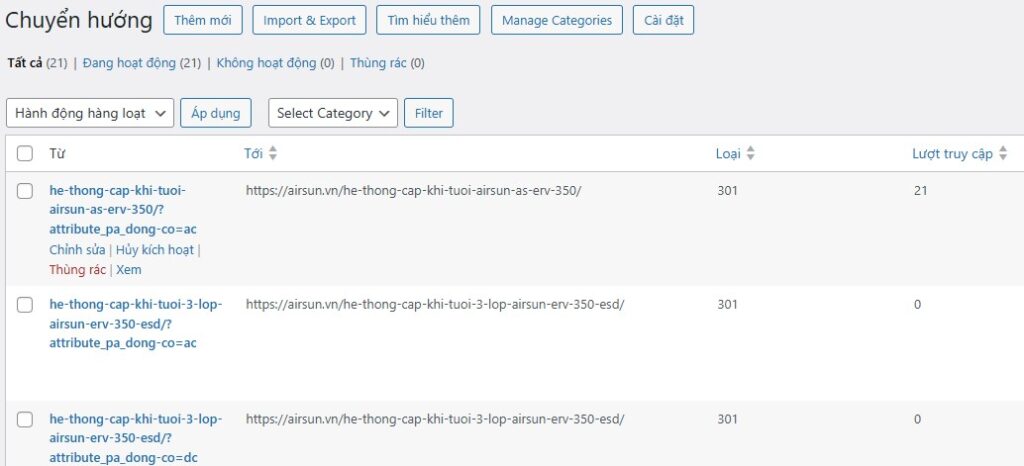The height and width of the screenshot is (466, 1024).
Task: Click Chỉnh sửa under first redirect
Action: 77,250
